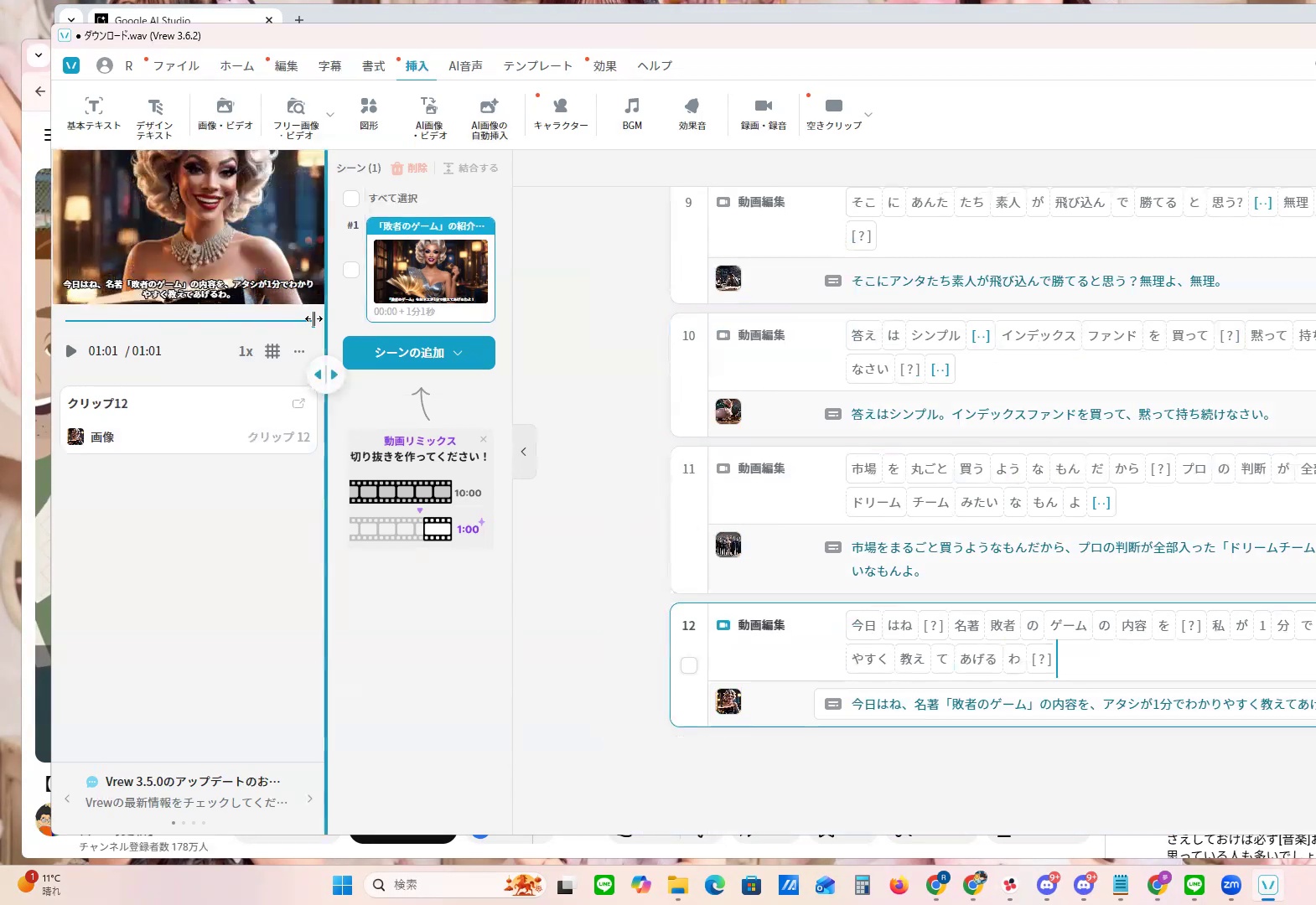The image size is (1316, 905).
Task: Open the Effects (効果) tab
Action: coord(604,65)
